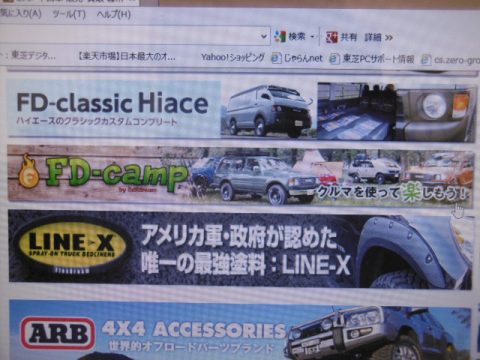Open the じゃらんnet favorite link
The width and height of the screenshot is (480, 360).
click(303, 59)
